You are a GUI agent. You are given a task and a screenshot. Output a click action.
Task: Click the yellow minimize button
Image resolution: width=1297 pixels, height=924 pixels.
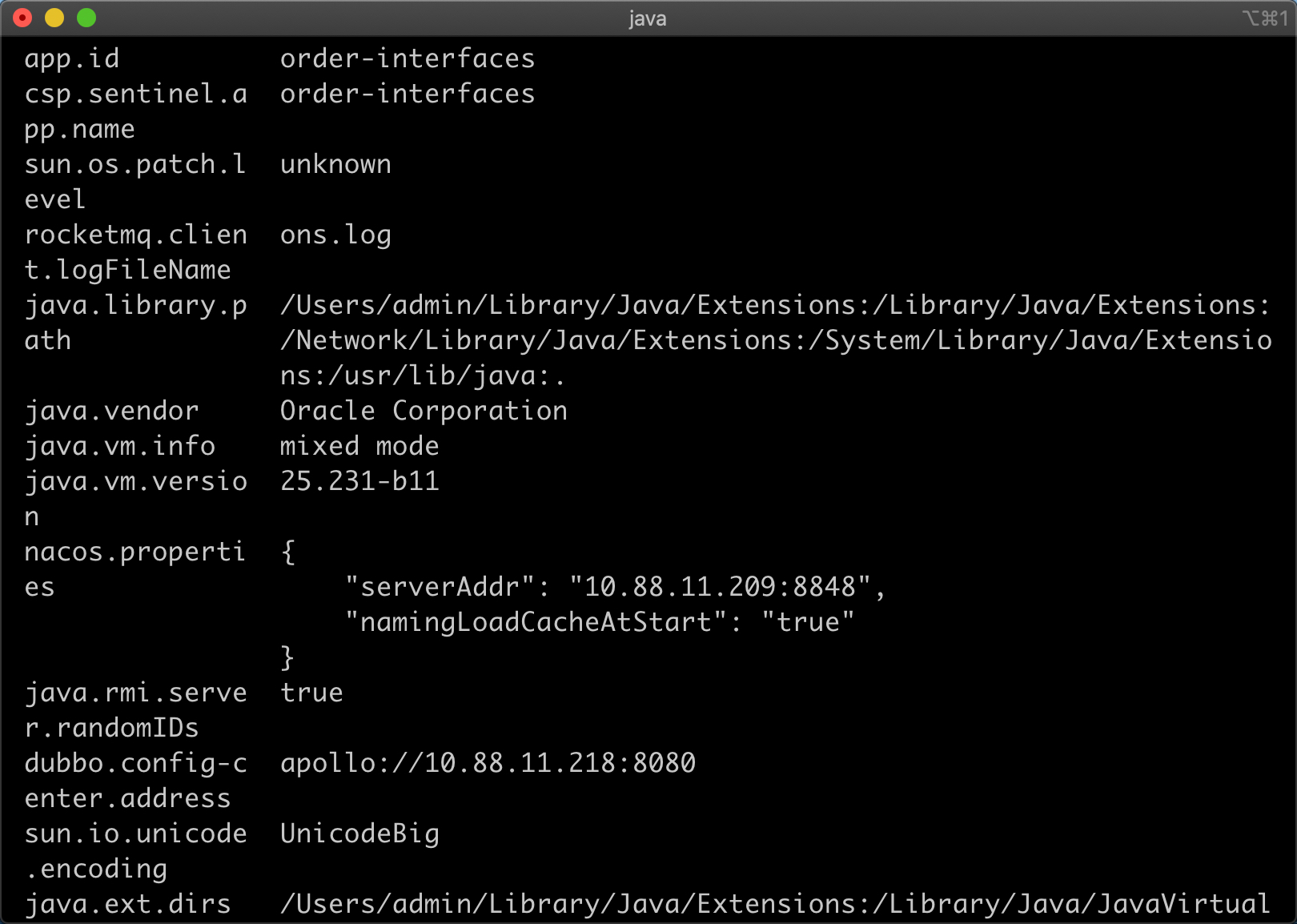54,16
